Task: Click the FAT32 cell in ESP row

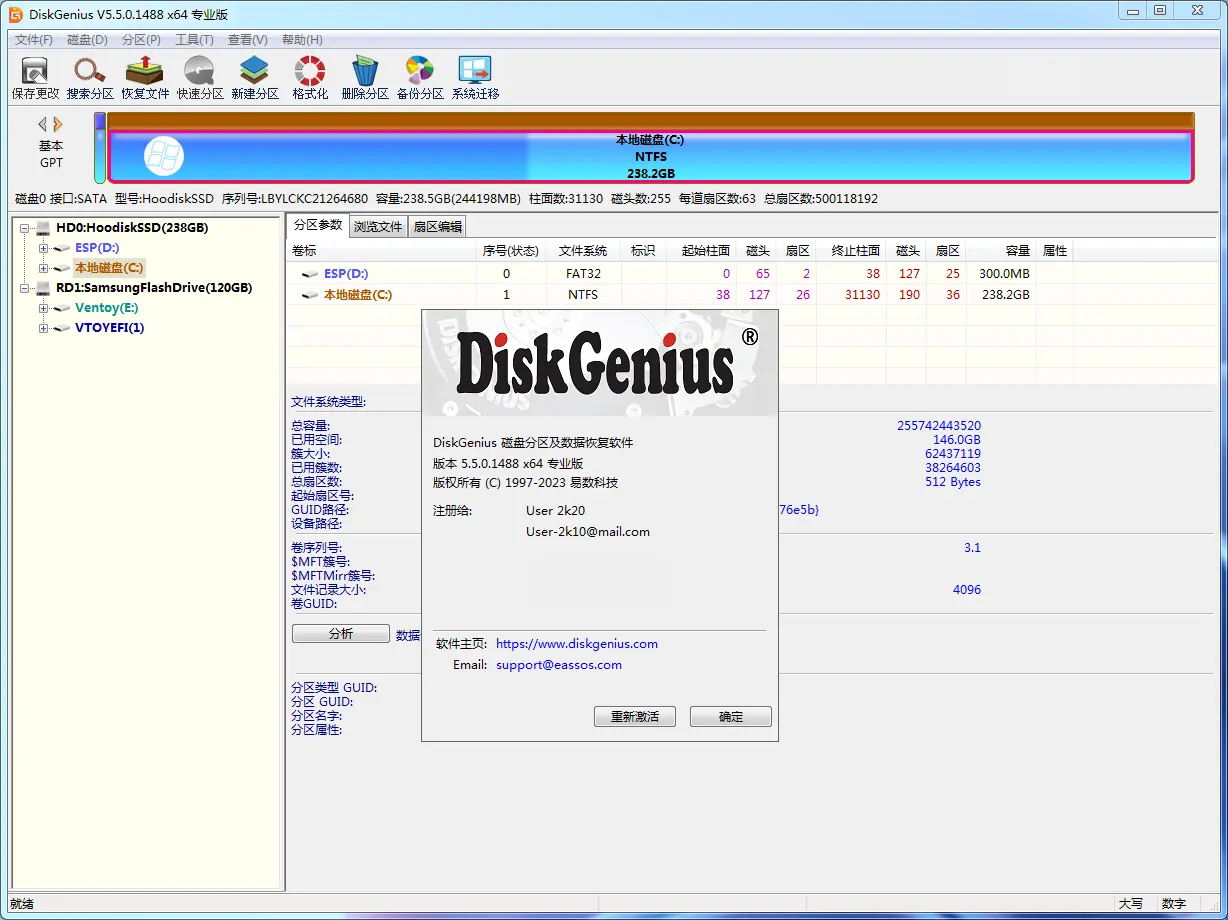Action: coord(583,274)
